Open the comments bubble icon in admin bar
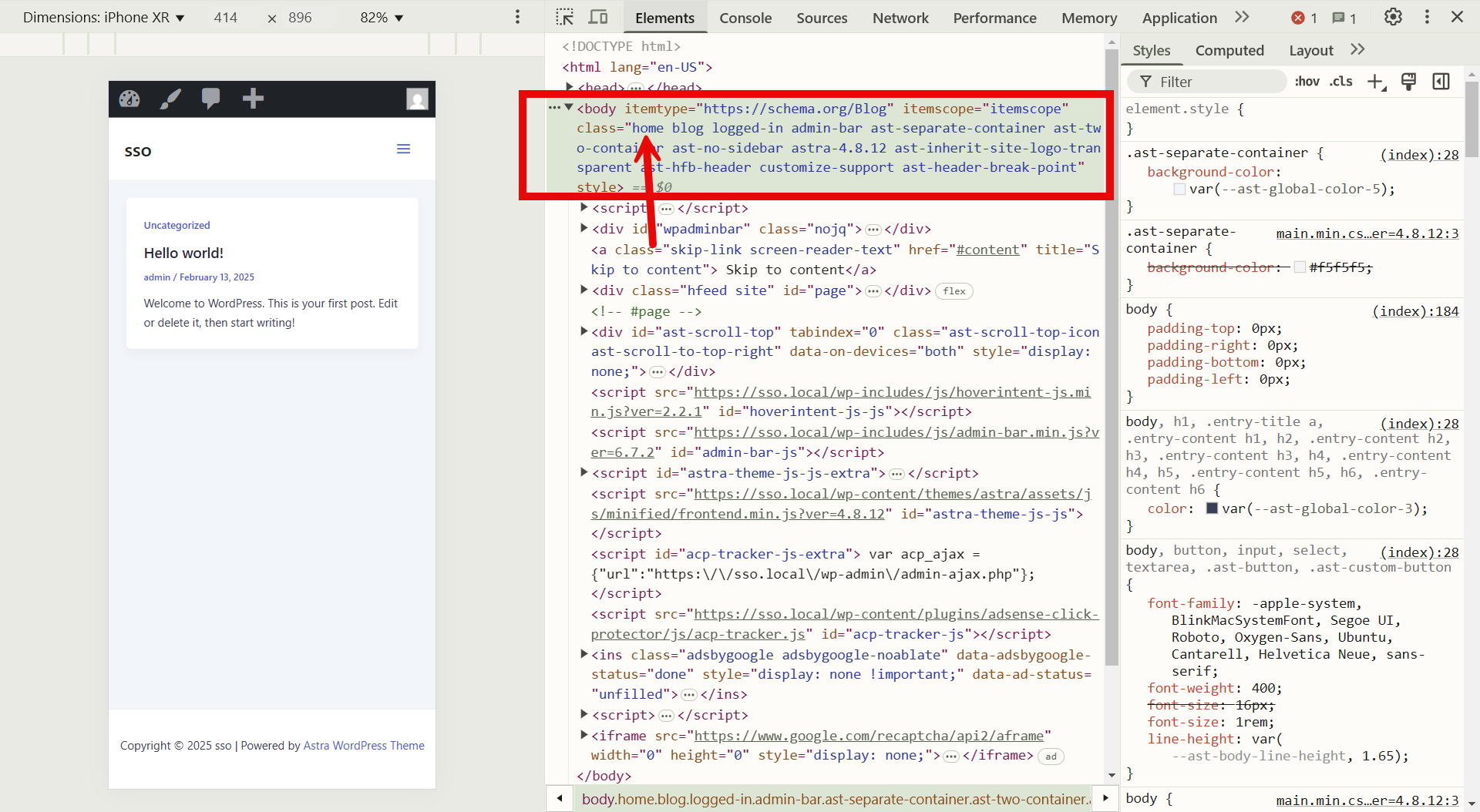Image resolution: width=1480 pixels, height=812 pixels. pyautogui.click(x=210, y=99)
